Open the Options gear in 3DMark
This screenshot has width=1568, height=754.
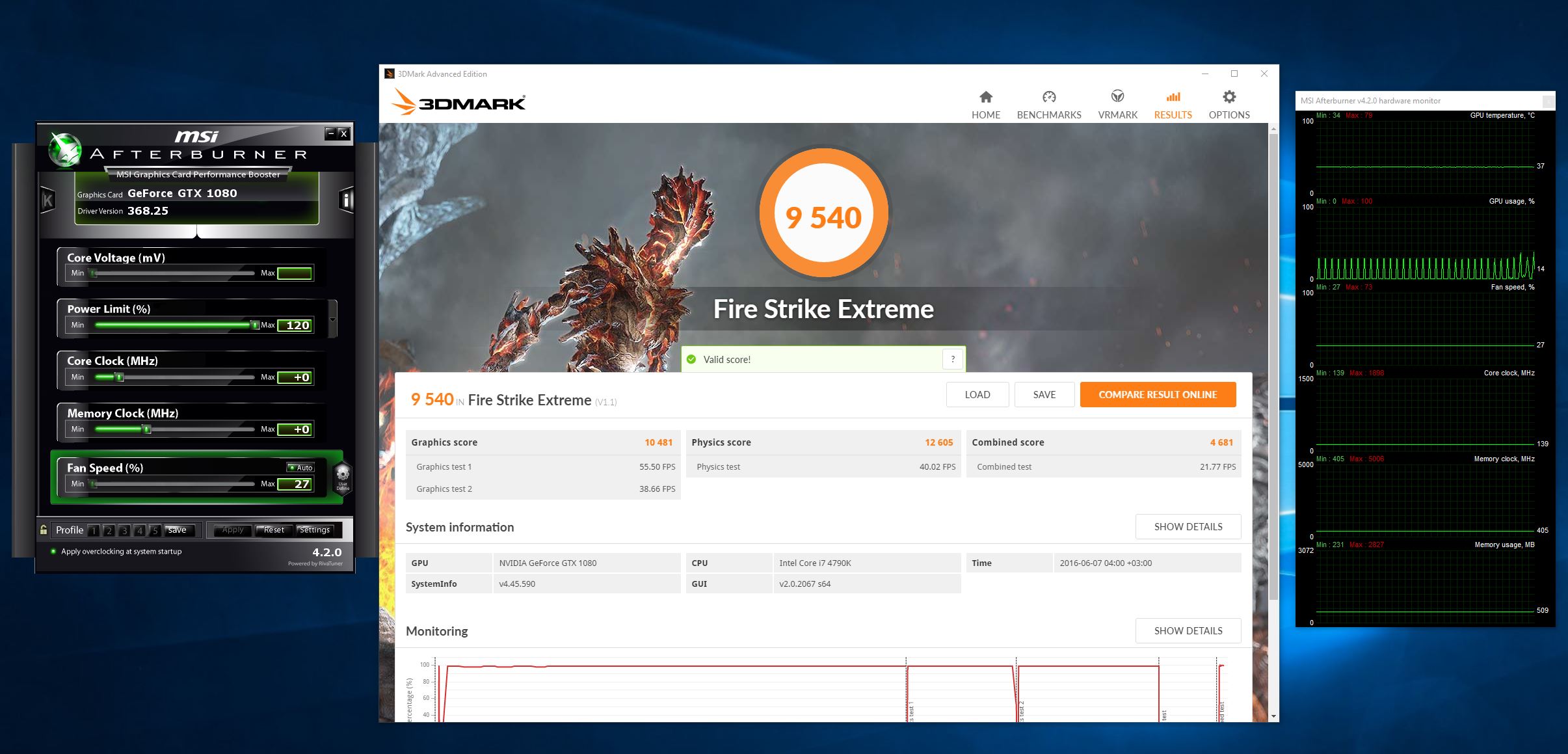(1229, 98)
